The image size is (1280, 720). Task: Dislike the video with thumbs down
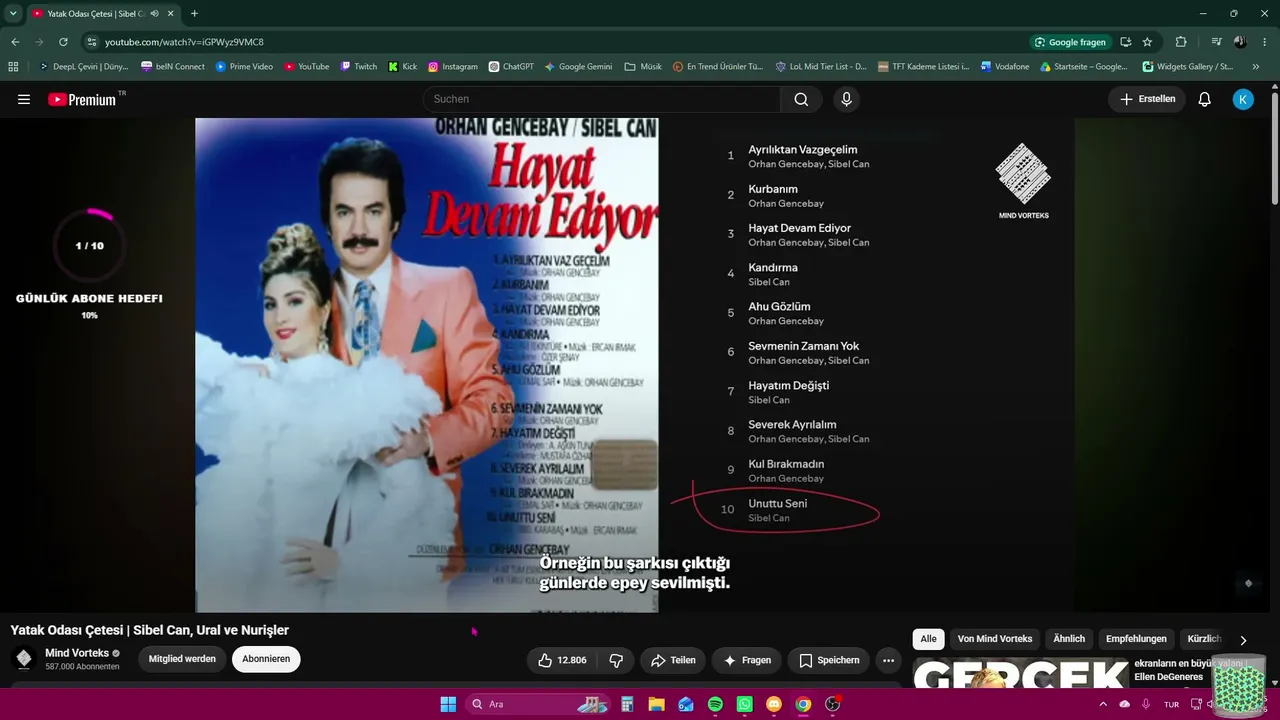click(616, 660)
